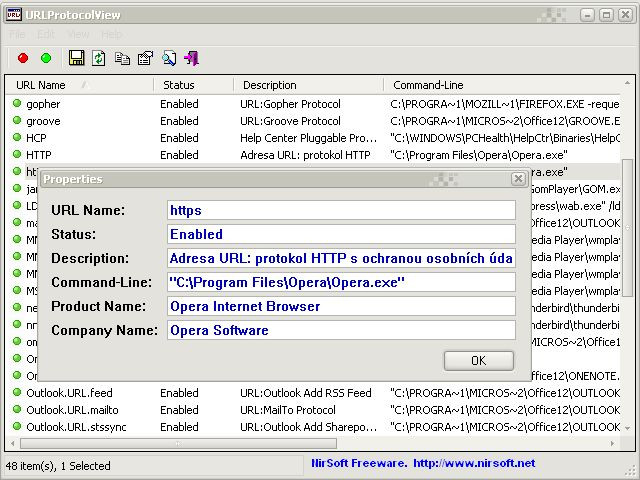Open the File menu
Screen dimensions: 640x480
pos(17,35)
